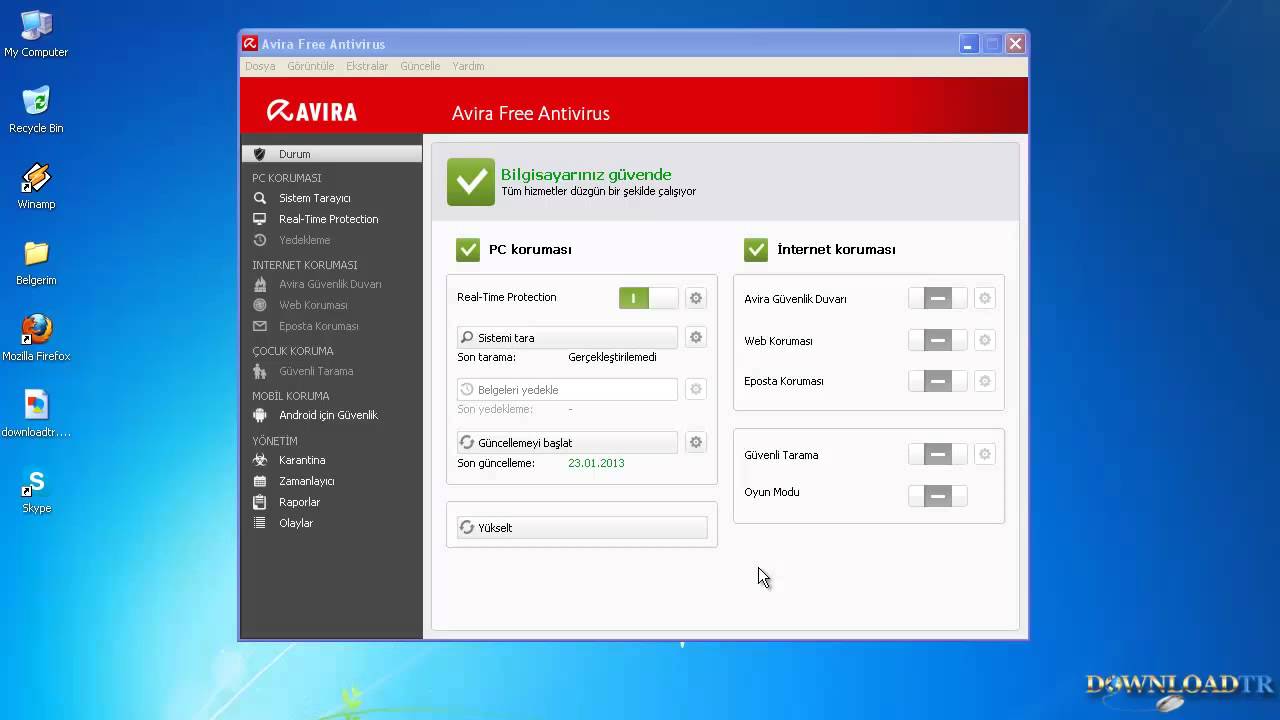1280x720 pixels.
Task: Toggle the Güvenli Tarama switch
Action: pos(938,454)
